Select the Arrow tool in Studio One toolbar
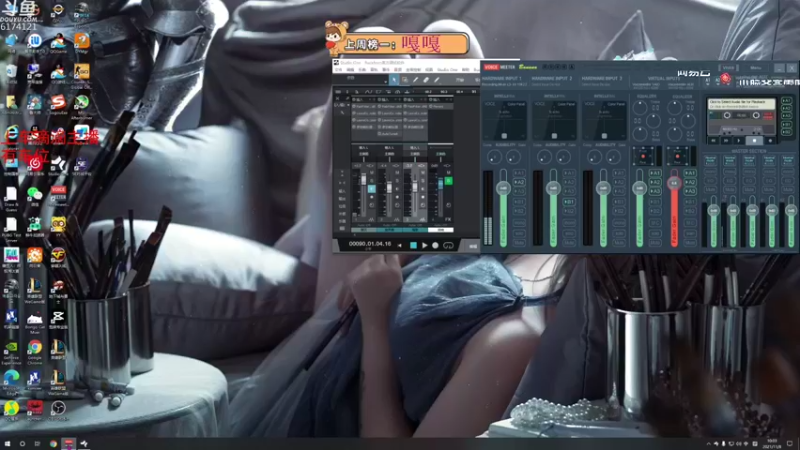Viewport: 800px width, 450px height. click(x=394, y=80)
